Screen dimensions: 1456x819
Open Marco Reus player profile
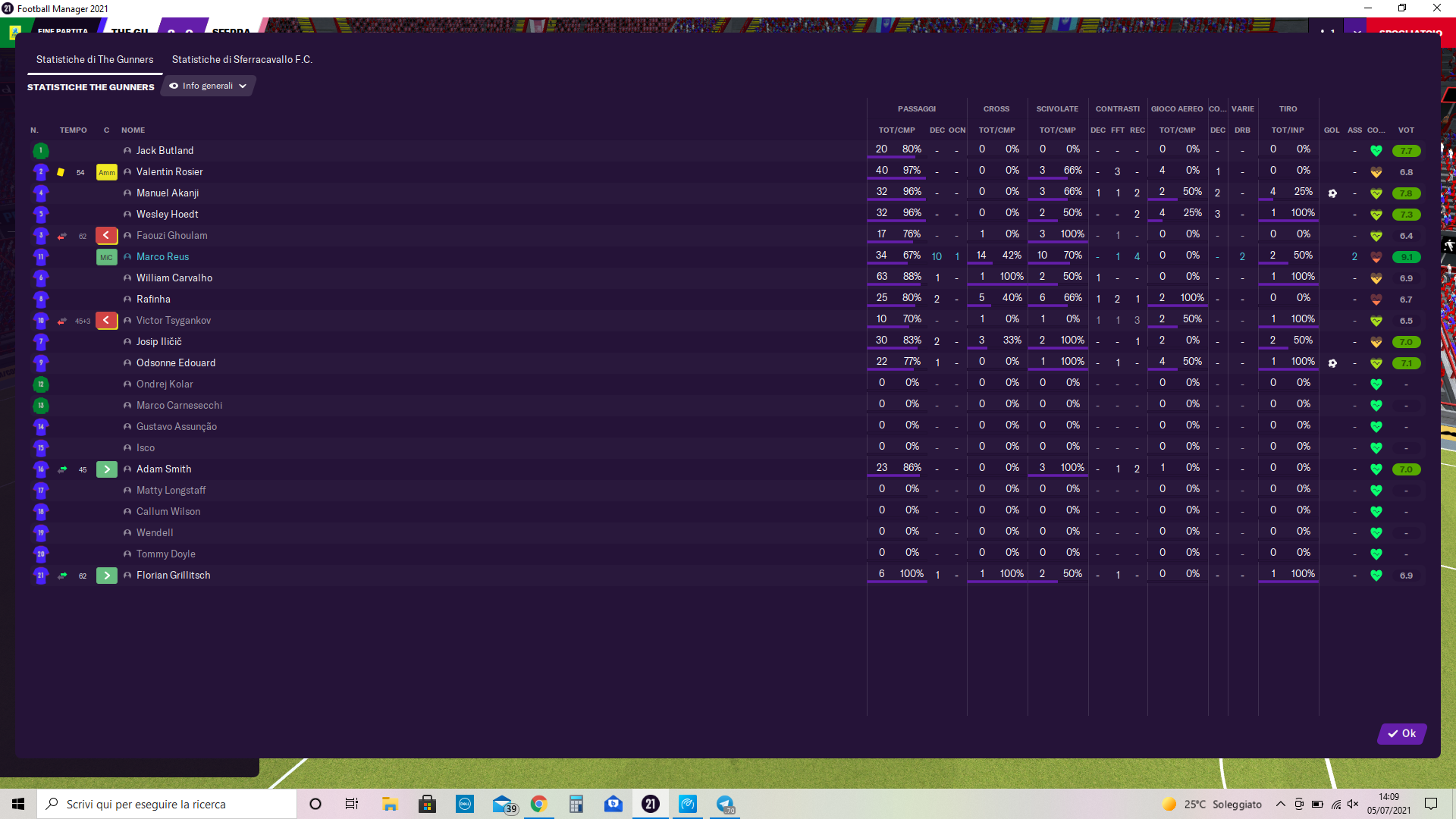[162, 257]
